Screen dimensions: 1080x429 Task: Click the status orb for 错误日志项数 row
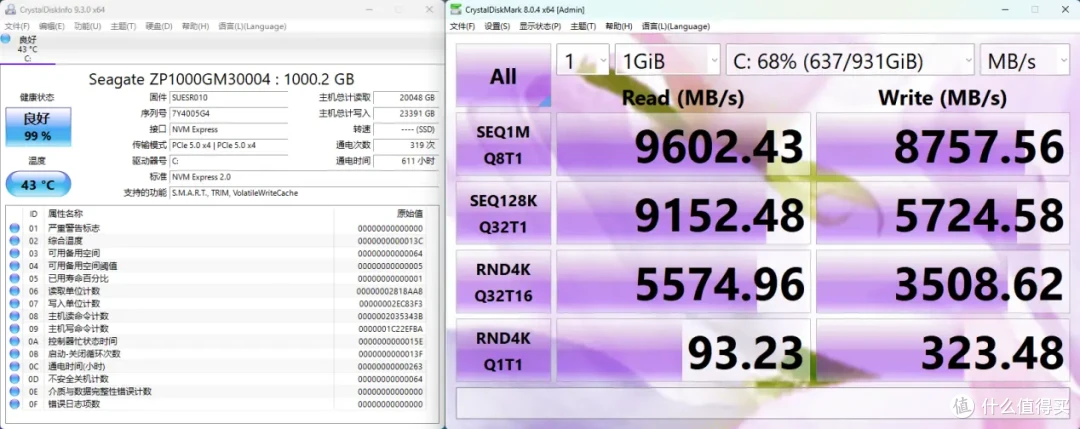(x=14, y=404)
